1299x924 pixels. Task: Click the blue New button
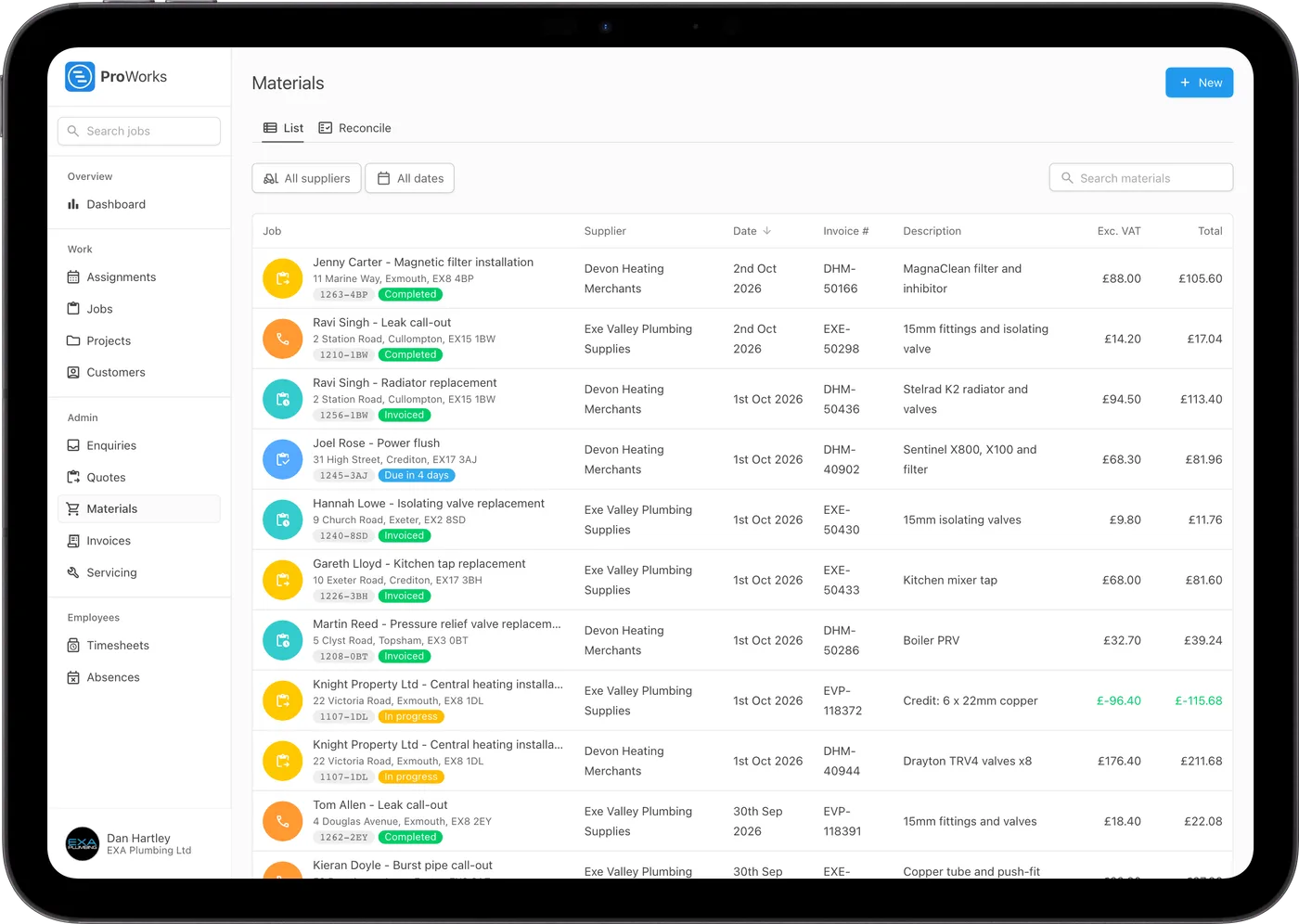(x=1200, y=83)
